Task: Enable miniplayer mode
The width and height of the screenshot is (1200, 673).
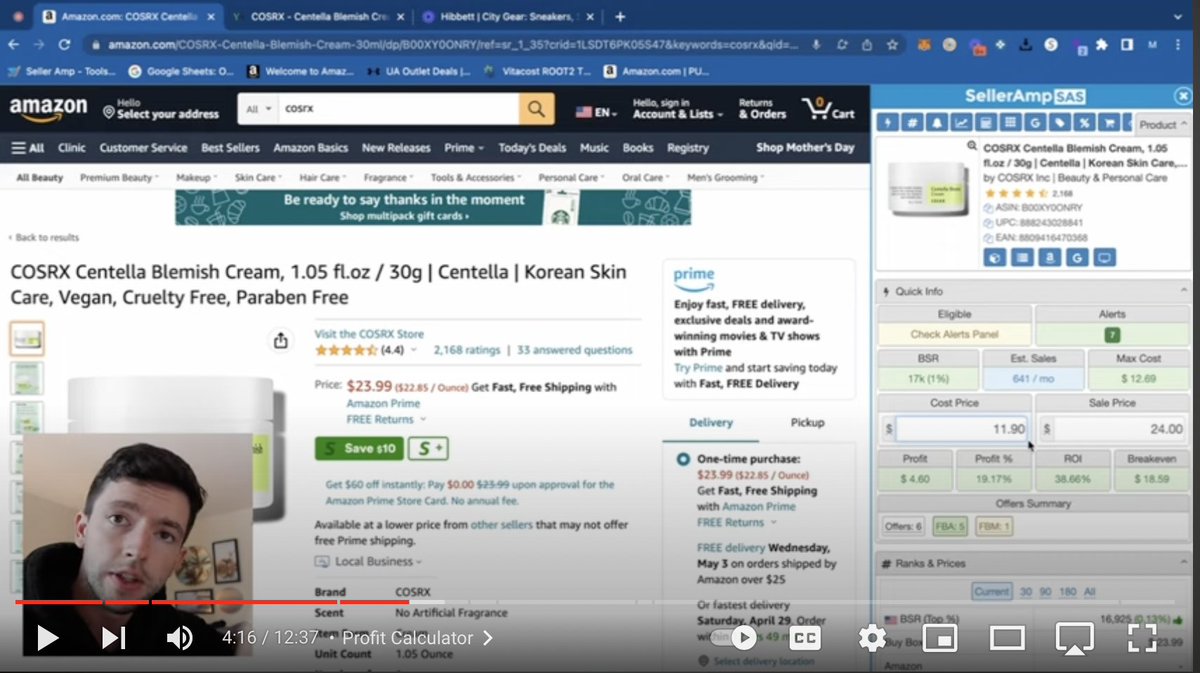Action: pos(939,638)
